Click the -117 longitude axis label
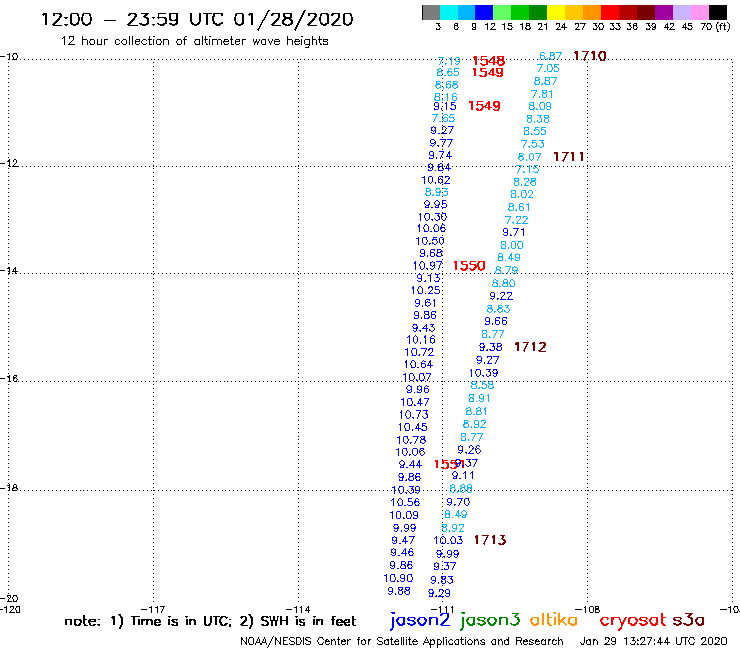This screenshot has width=740, height=650. tap(153, 609)
